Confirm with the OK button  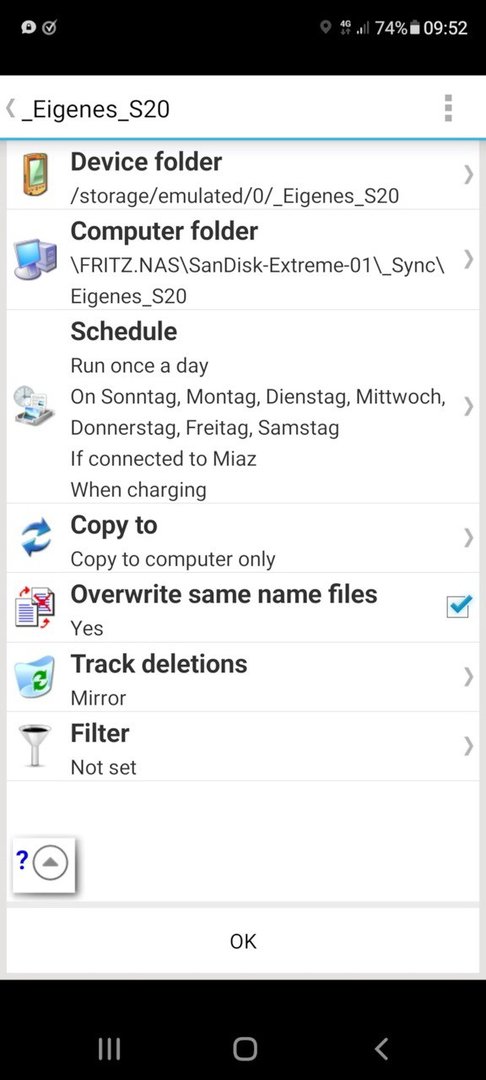(x=243, y=941)
